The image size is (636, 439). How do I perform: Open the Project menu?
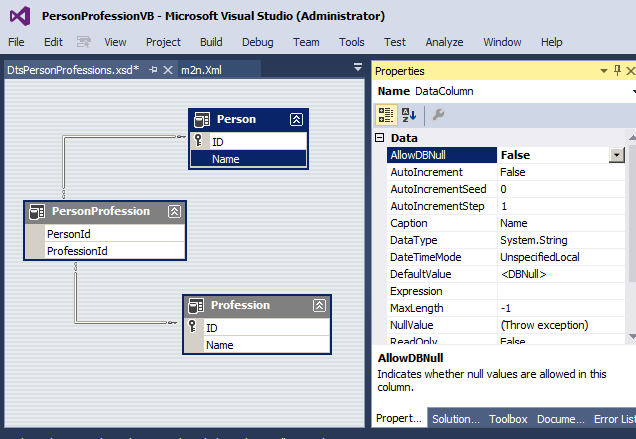pos(163,42)
